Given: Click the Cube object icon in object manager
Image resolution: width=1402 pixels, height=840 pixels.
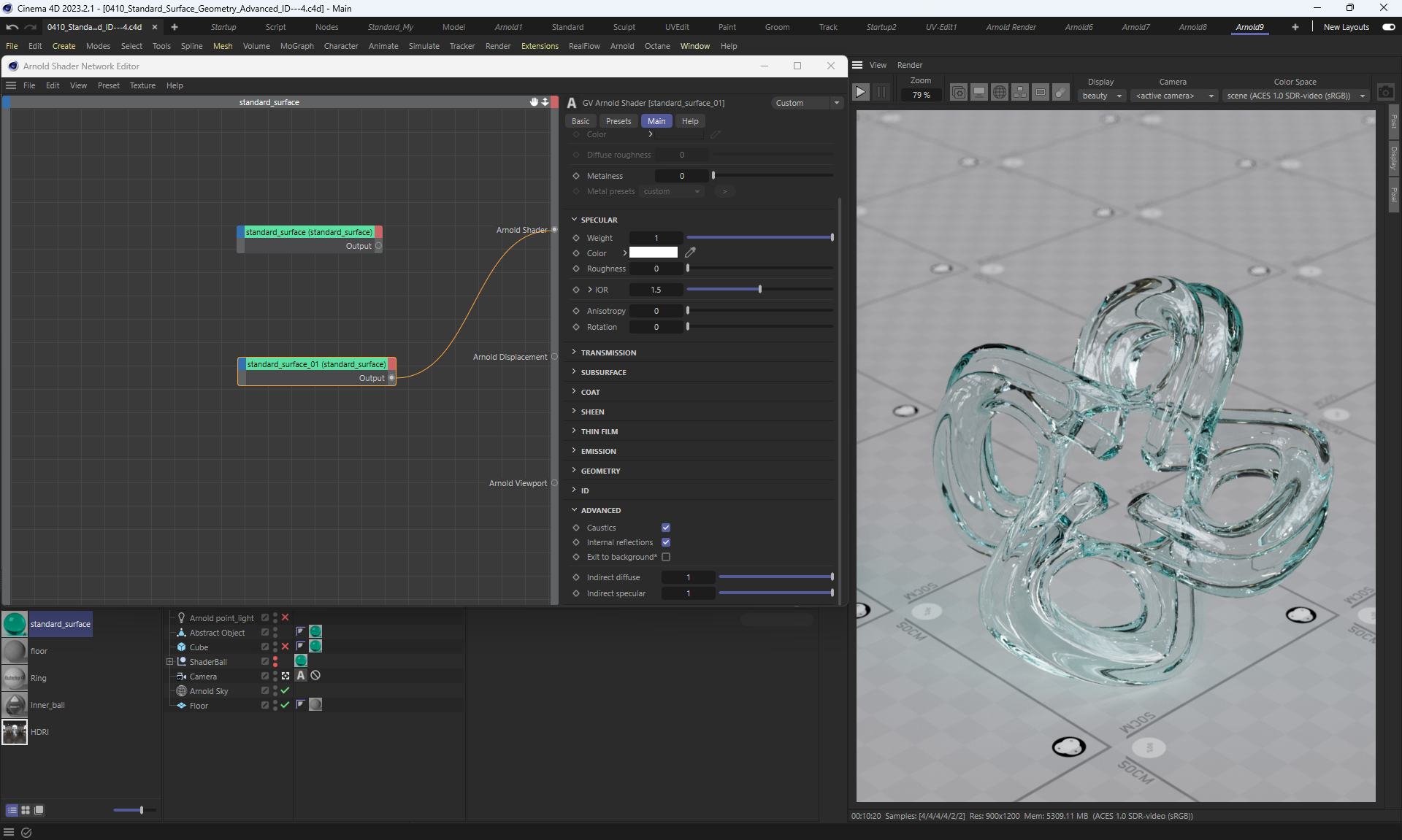Looking at the screenshot, I should coord(182,647).
